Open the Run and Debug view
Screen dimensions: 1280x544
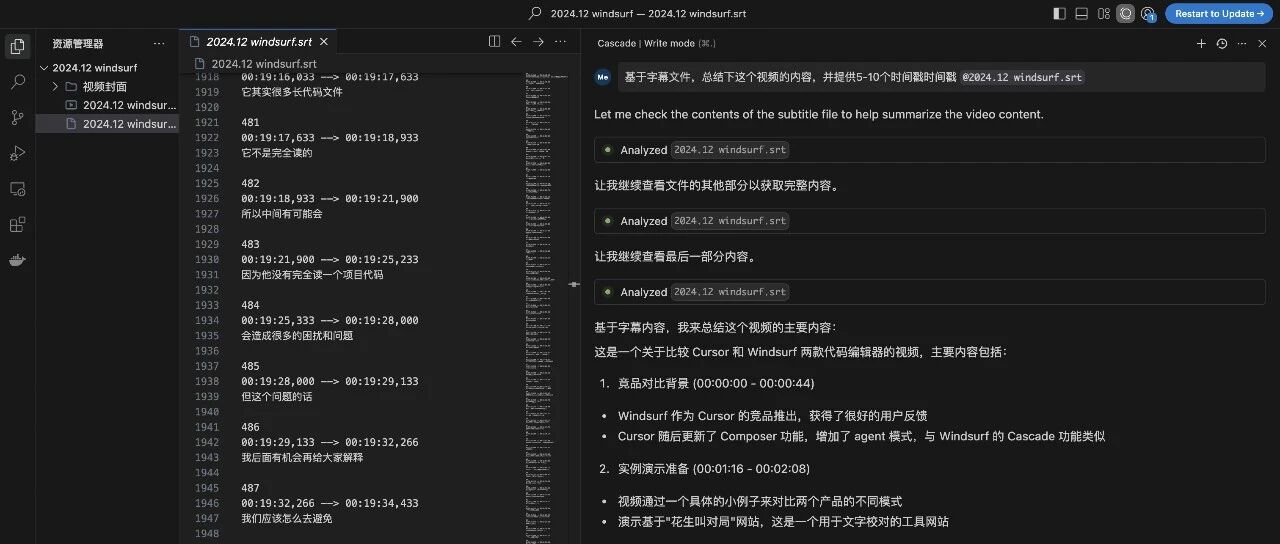coord(17,153)
